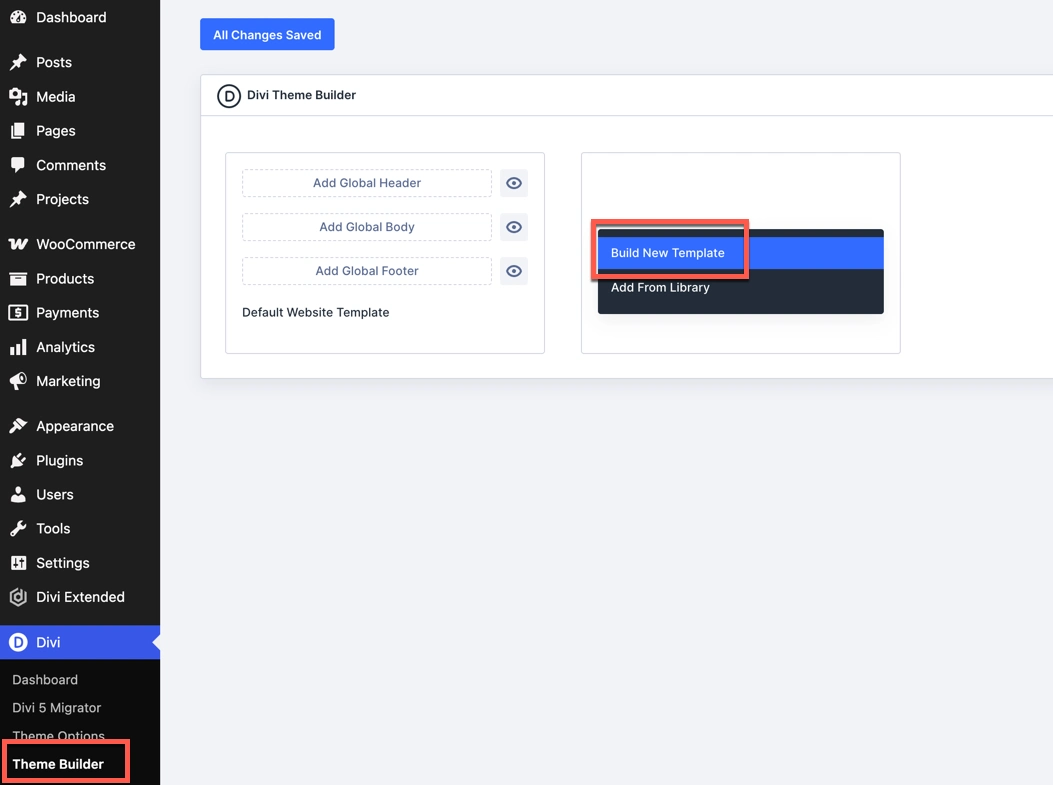Screen dimensions: 1053x785
Task: Click the Settings sliders icon
Action: pos(18,563)
